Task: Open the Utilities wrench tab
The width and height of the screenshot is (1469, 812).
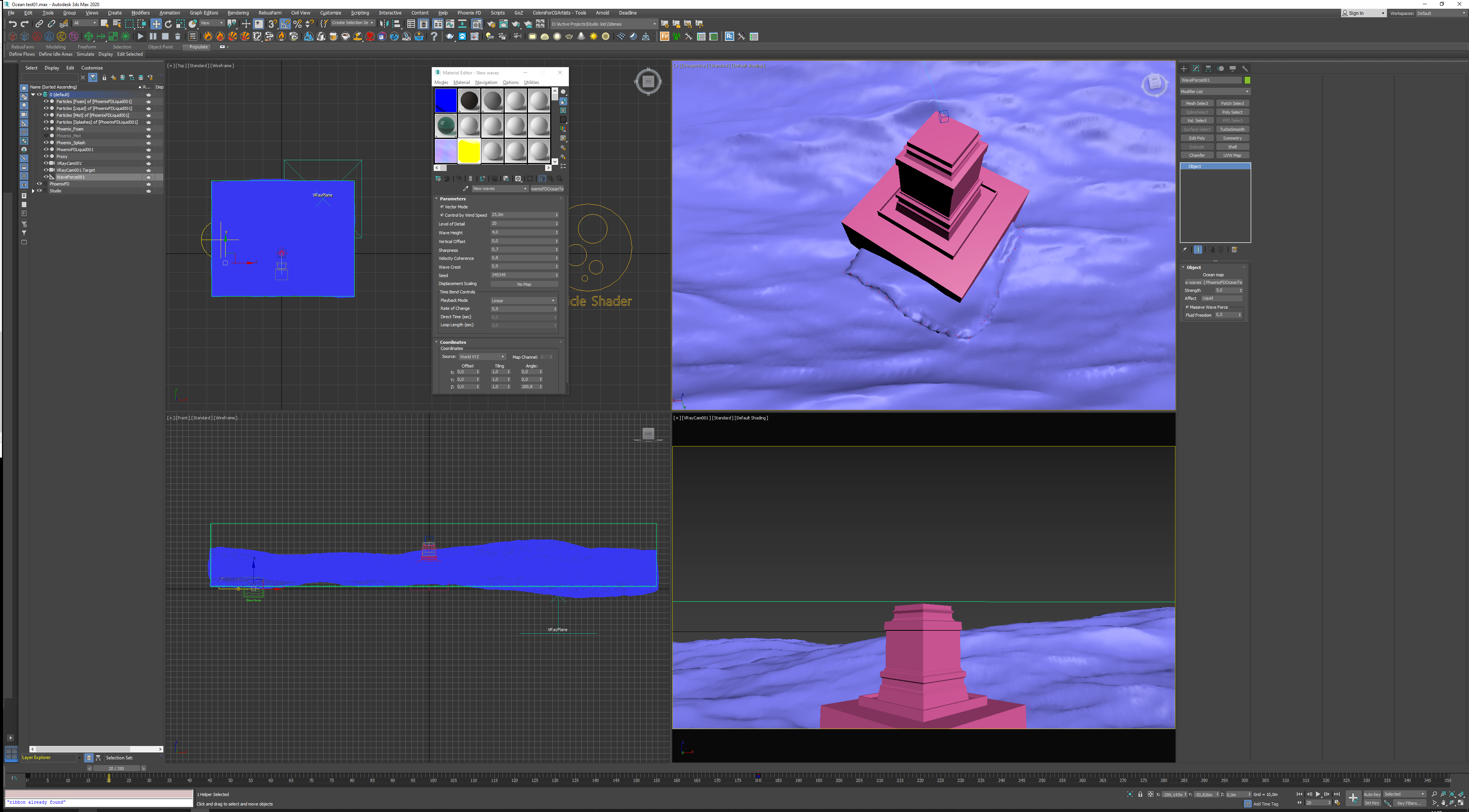Action: [1245, 68]
